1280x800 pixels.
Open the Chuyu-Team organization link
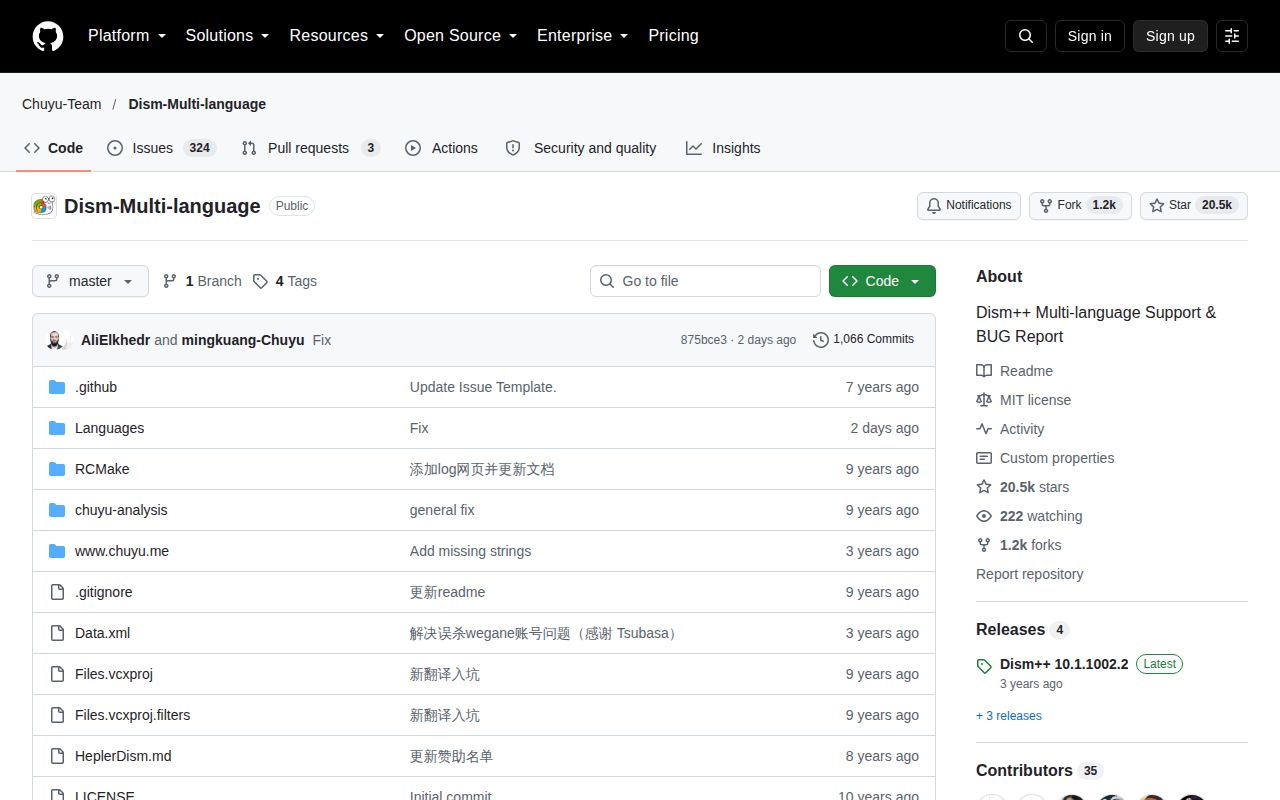62,104
